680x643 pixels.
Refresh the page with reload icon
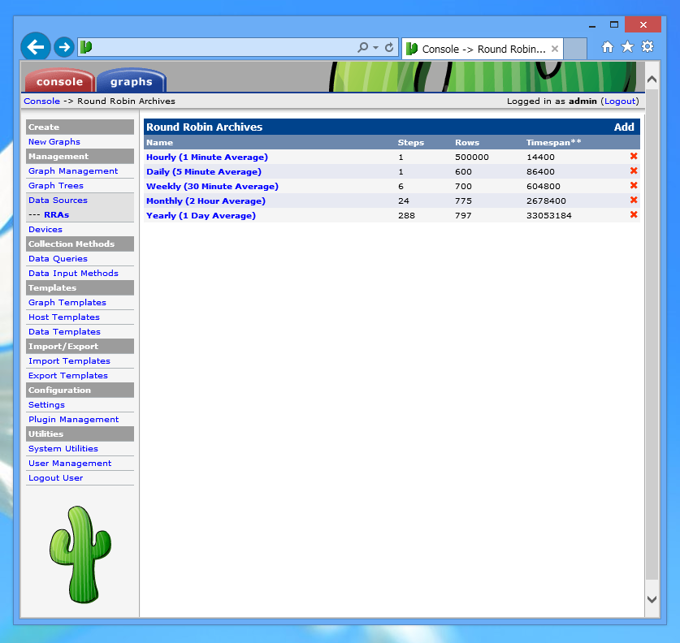tap(389, 47)
